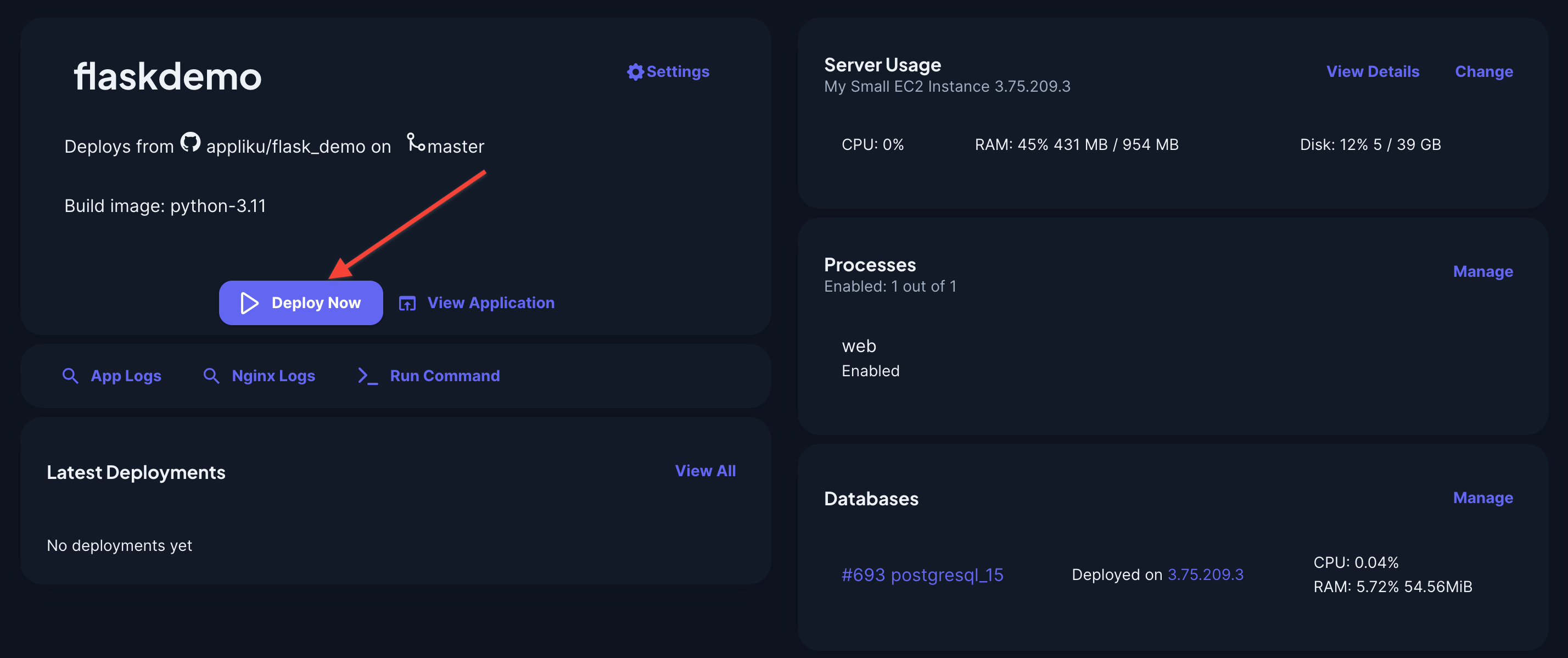Open Nginx Logs

(x=273, y=376)
